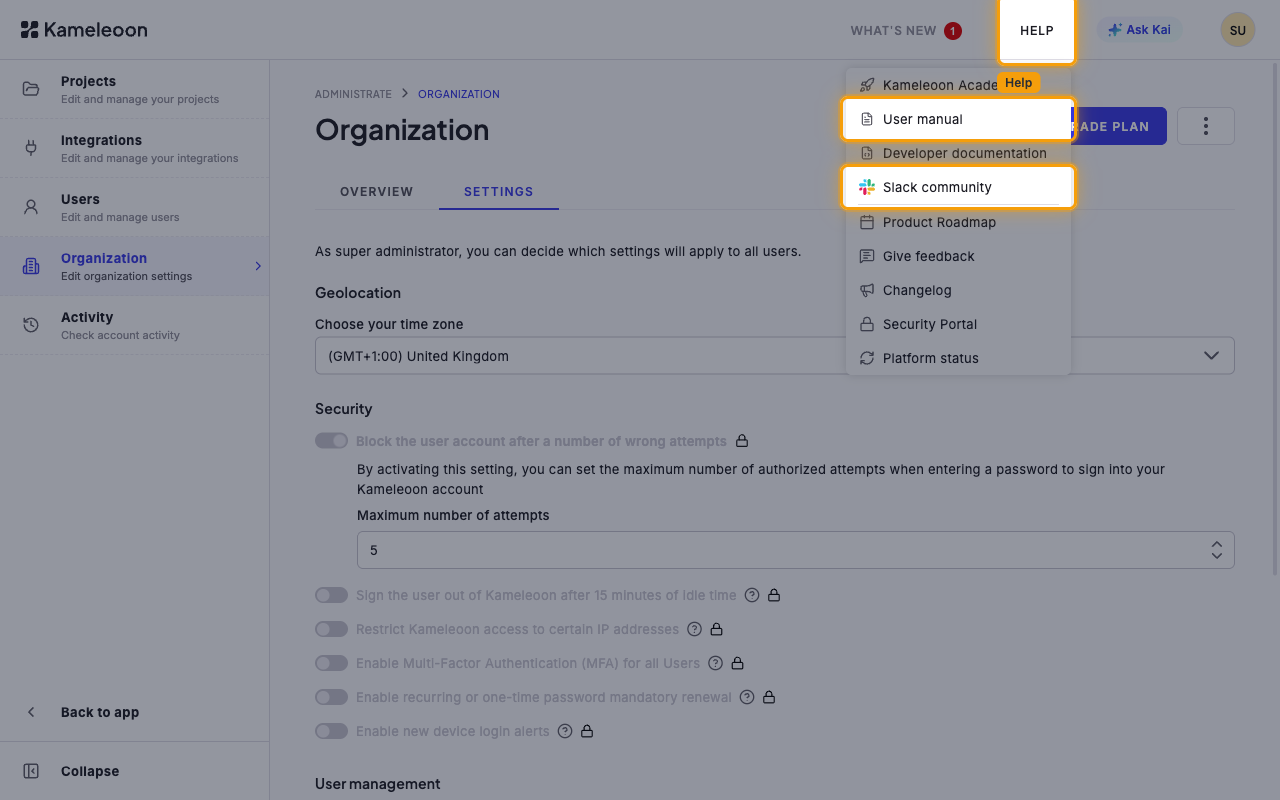Open the Help menu
Viewport: 1280px width, 800px height.
point(1037,30)
